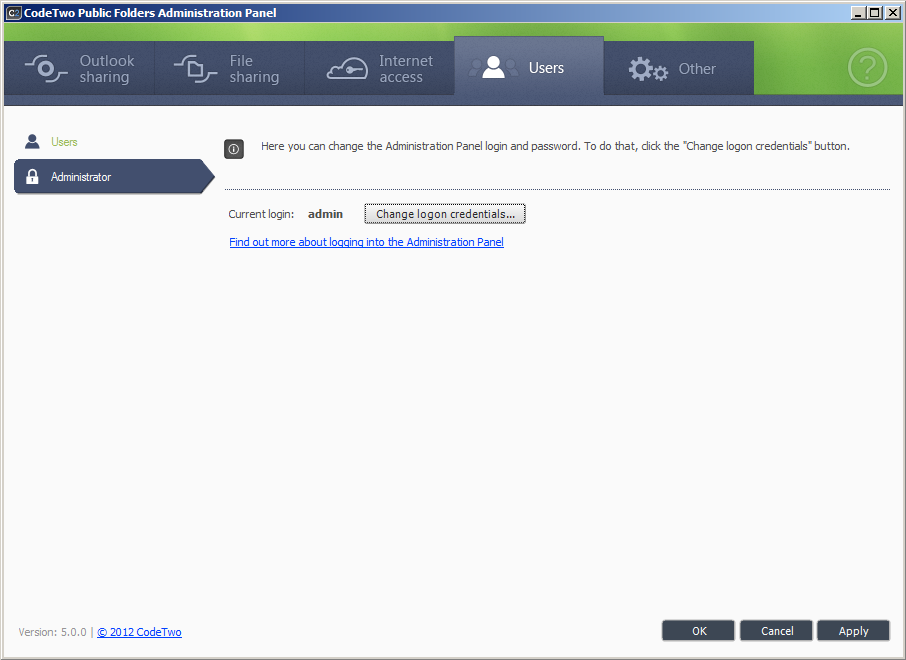The height and width of the screenshot is (660, 906).
Task: Select Users in the left sidebar
Action: pos(64,142)
